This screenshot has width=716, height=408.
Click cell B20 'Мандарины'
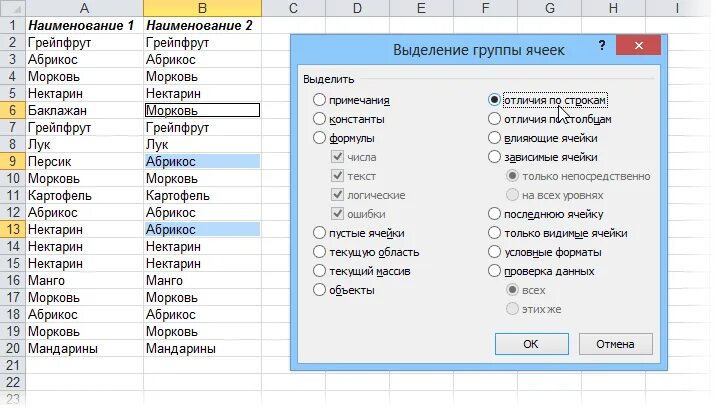click(202, 349)
